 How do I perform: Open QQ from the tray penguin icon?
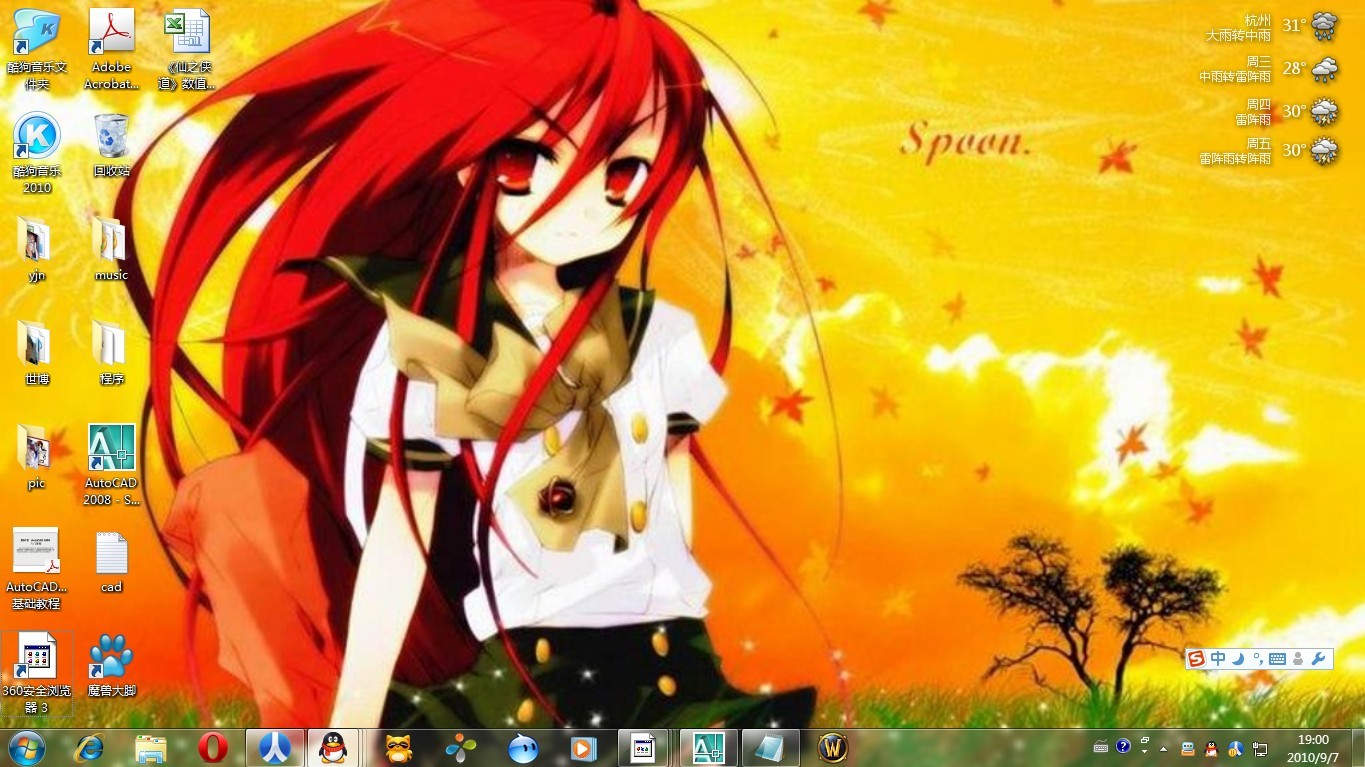1211,747
